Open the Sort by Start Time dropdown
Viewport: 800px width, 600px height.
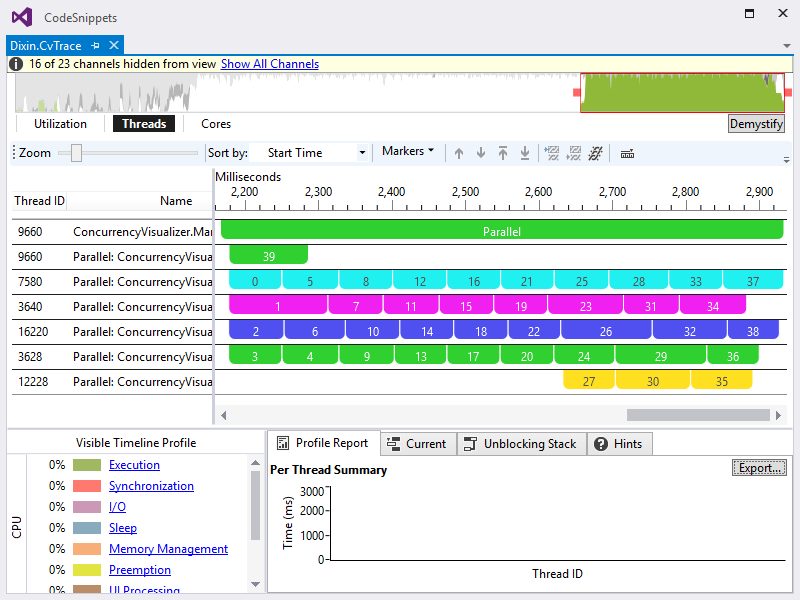(311, 153)
